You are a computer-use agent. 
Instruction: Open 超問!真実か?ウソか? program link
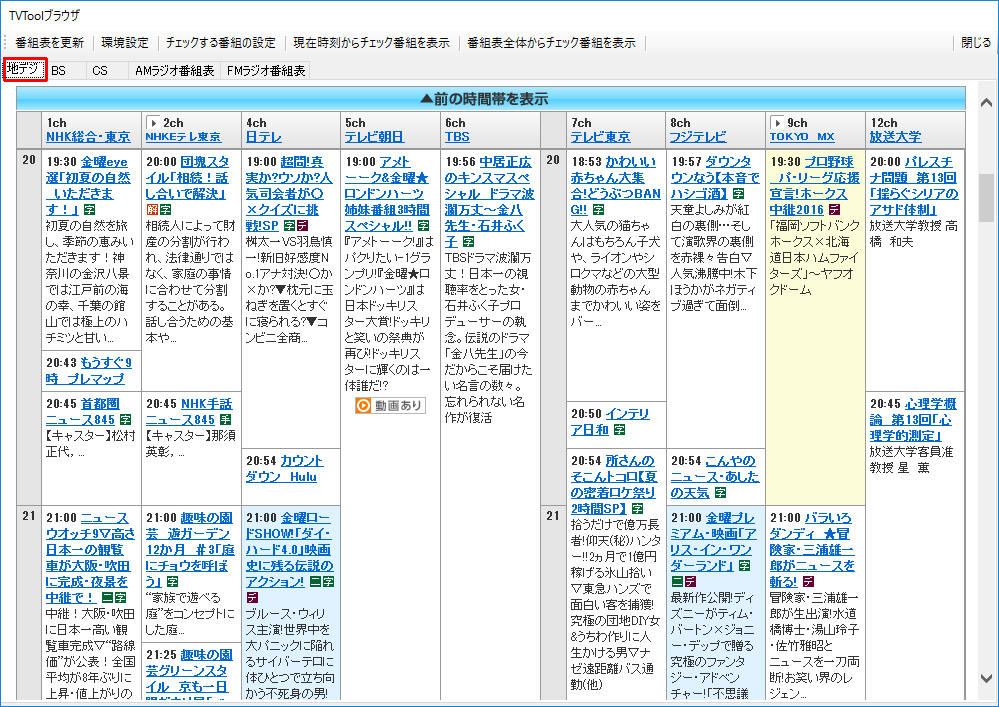click(x=289, y=194)
